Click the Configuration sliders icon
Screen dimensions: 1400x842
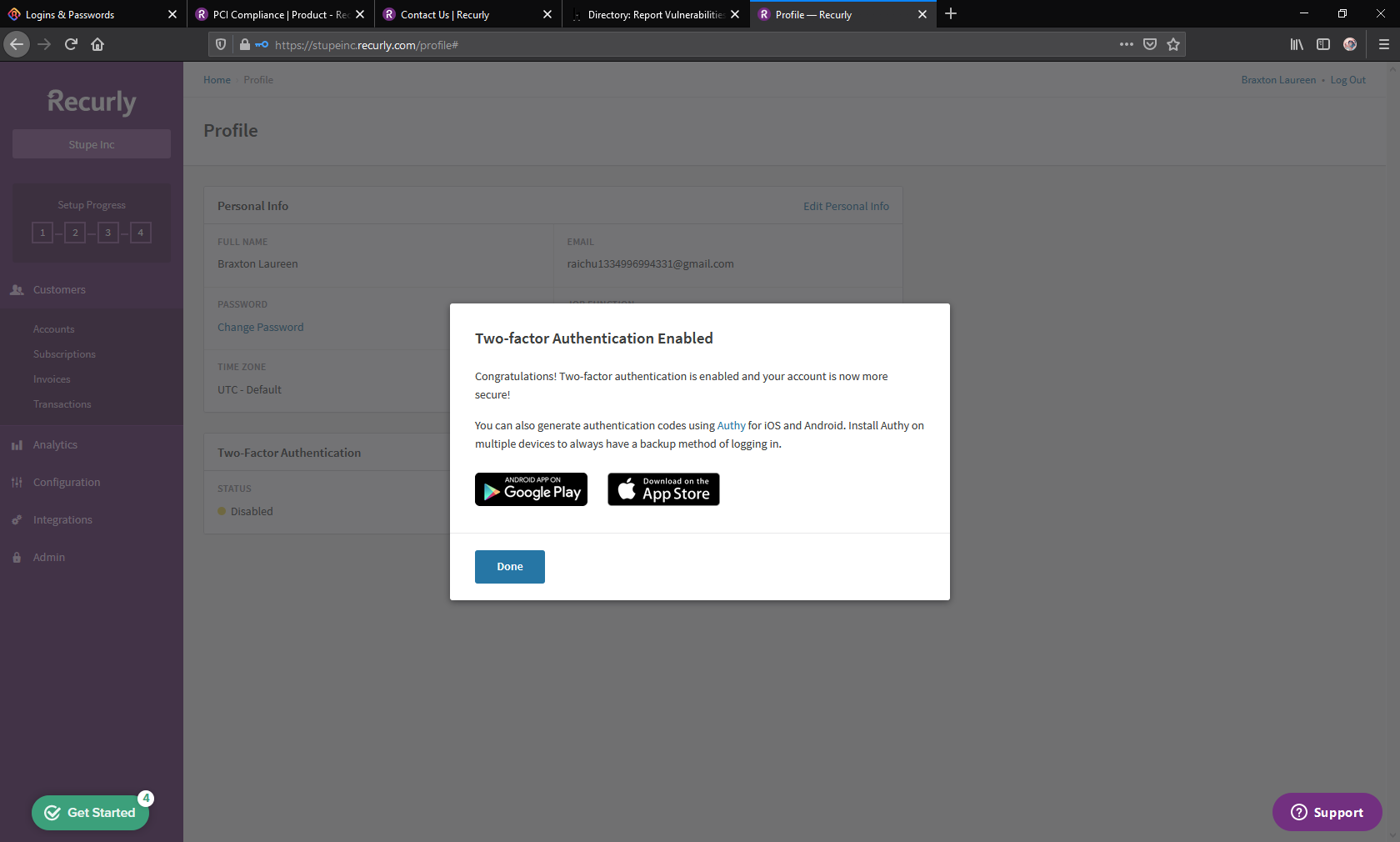pos(17,483)
